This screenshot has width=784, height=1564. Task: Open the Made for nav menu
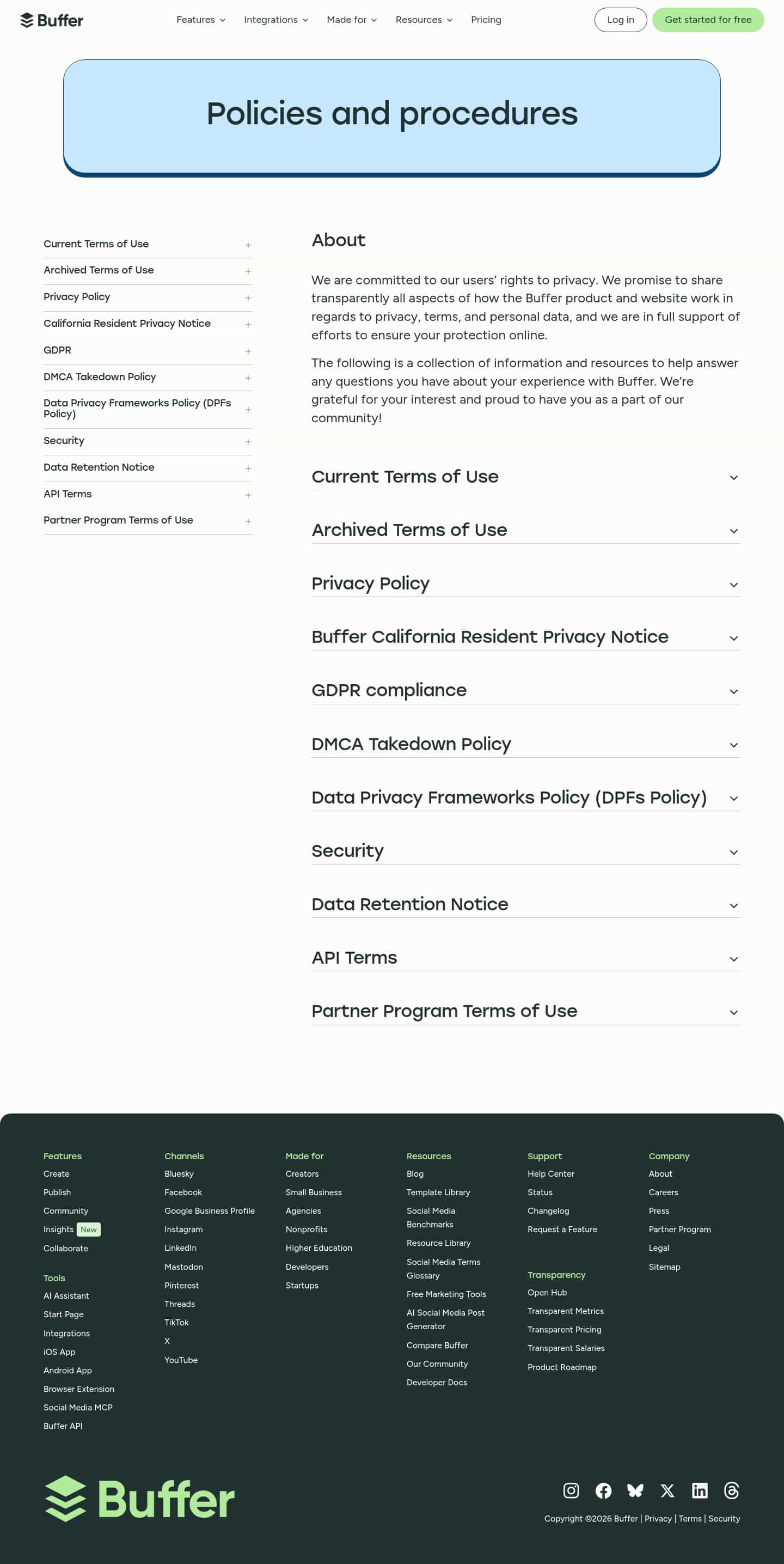pos(352,20)
